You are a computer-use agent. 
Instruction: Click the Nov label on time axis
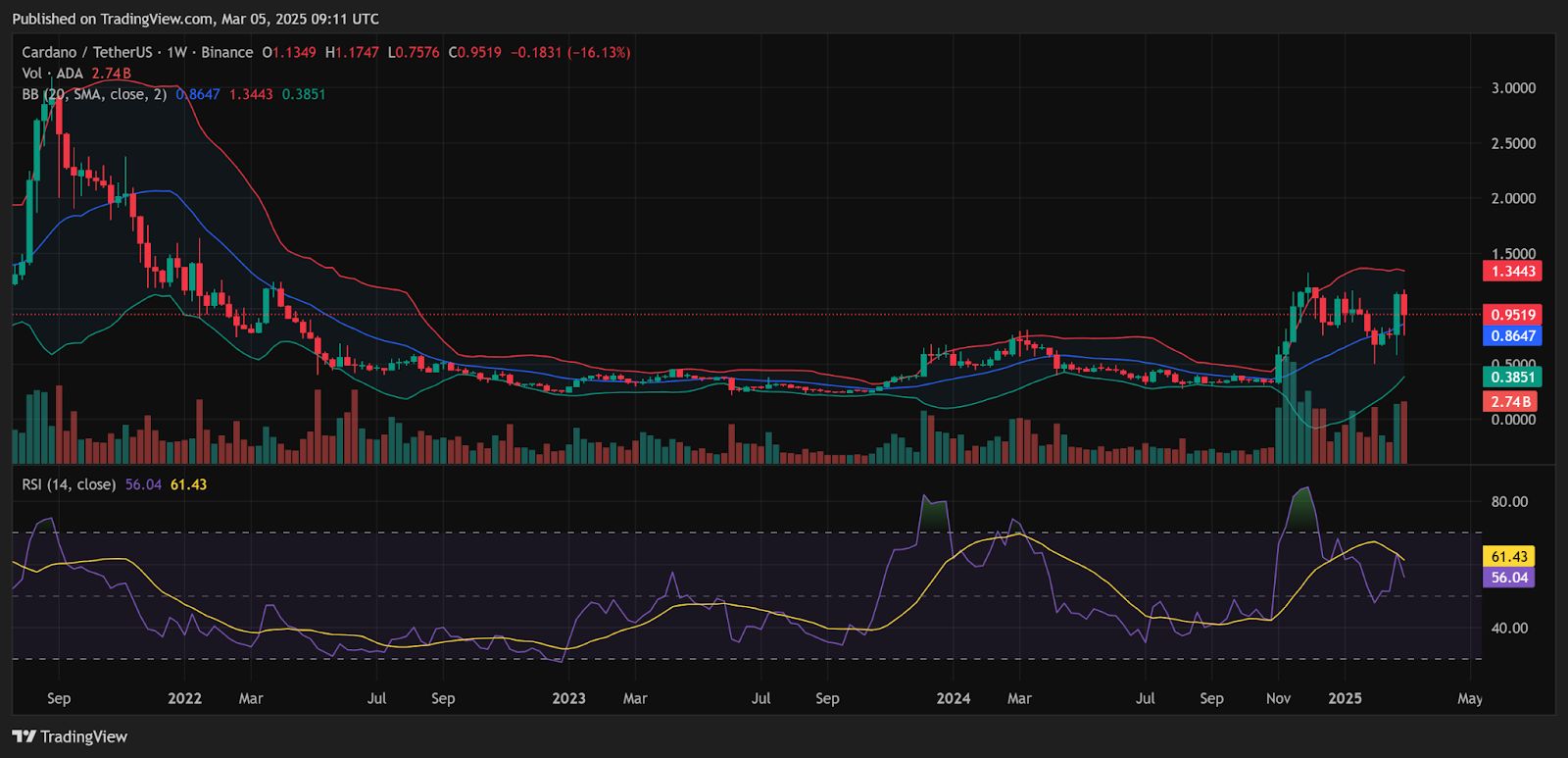coord(1278,698)
